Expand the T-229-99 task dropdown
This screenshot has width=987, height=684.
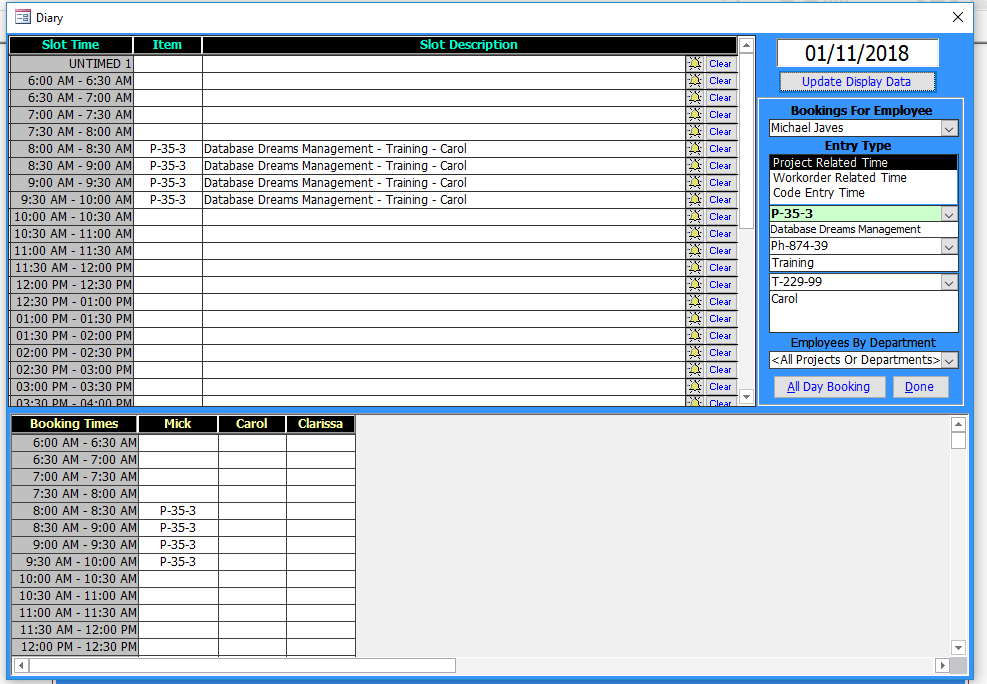click(x=949, y=283)
